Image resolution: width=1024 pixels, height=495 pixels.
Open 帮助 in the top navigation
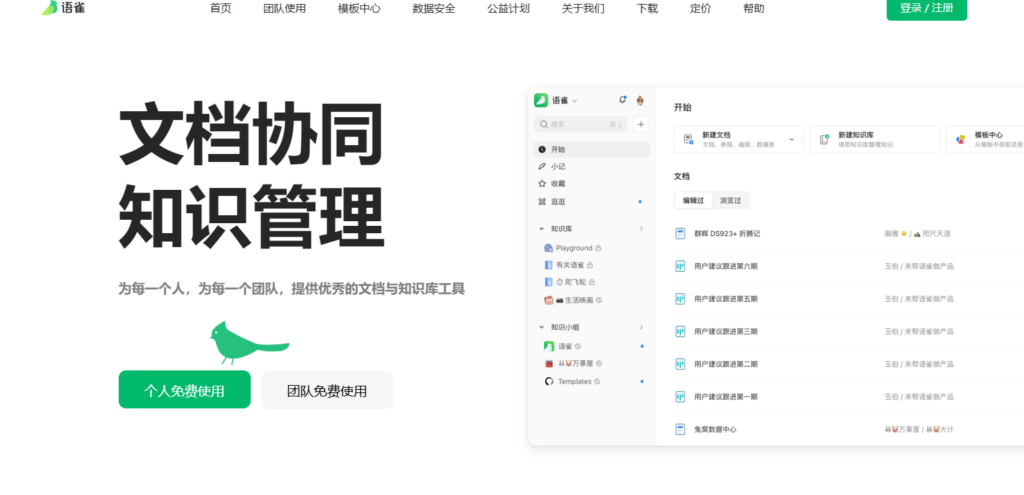754,8
